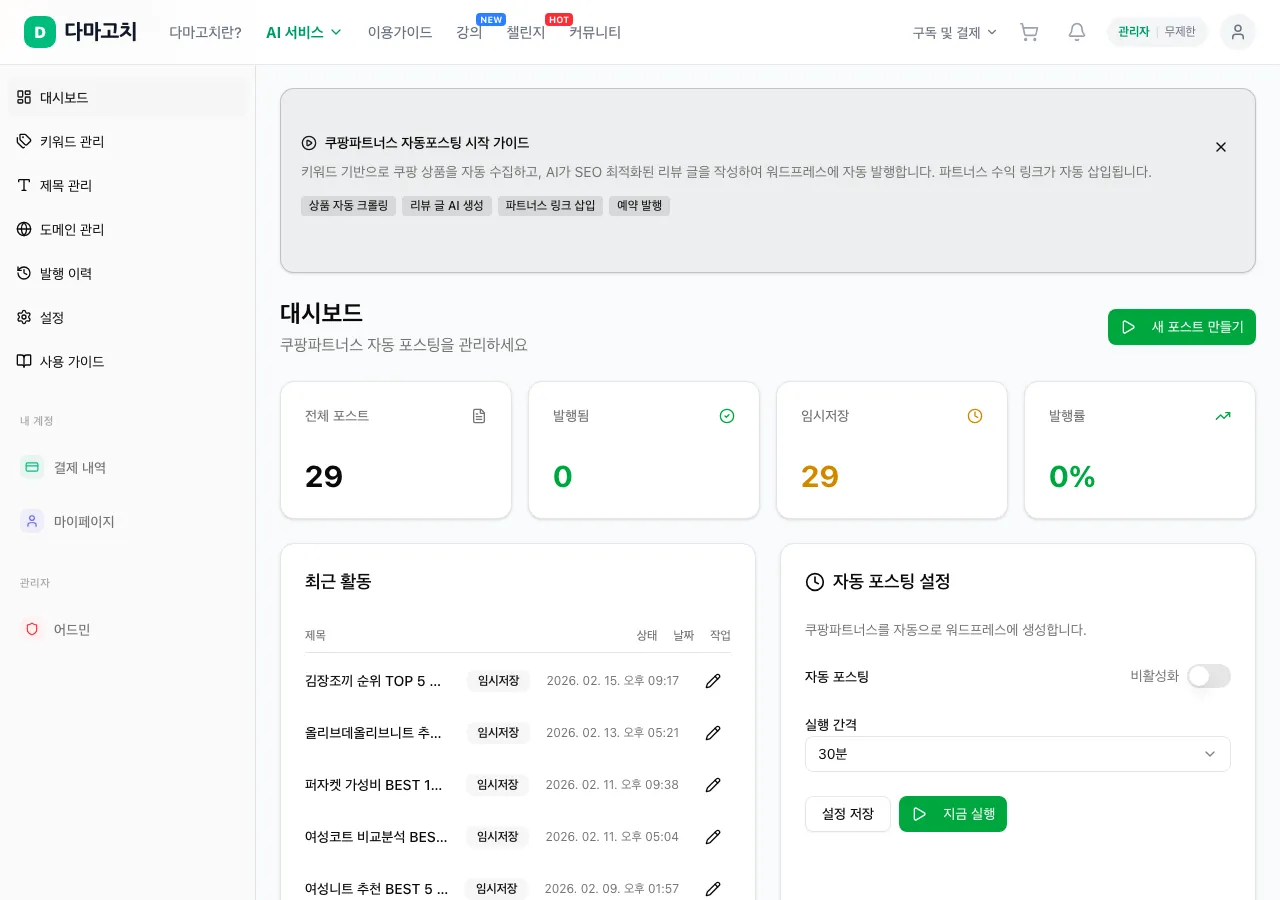Viewport: 1280px width, 900px height.
Task: Open the 커뮤니티 menu item
Action: coord(595,32)
